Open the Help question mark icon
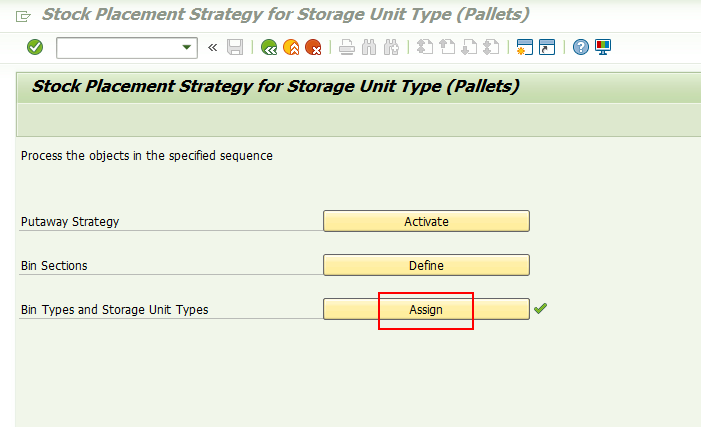Viewport: 701px width, 427px height. [x=581, y=47]
